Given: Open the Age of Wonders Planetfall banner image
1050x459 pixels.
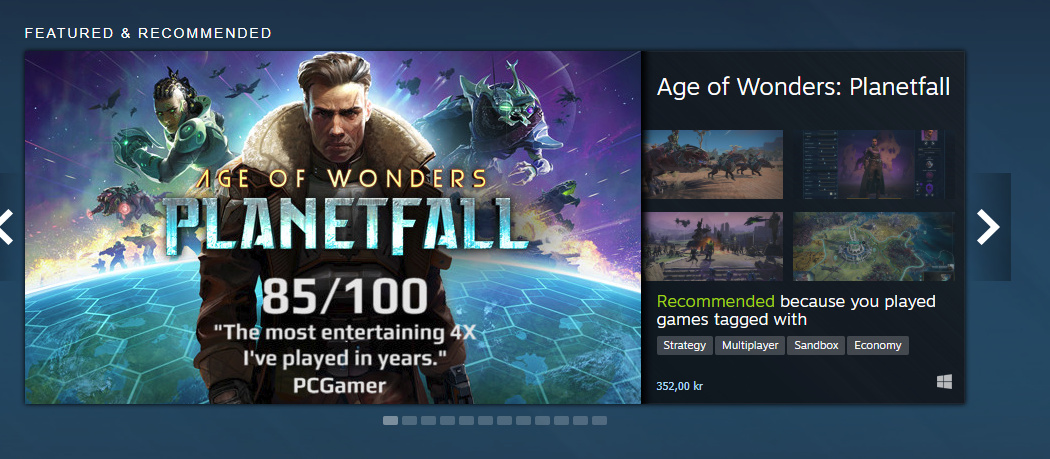Looking at the screenshot, I should (x=332, y=227).
